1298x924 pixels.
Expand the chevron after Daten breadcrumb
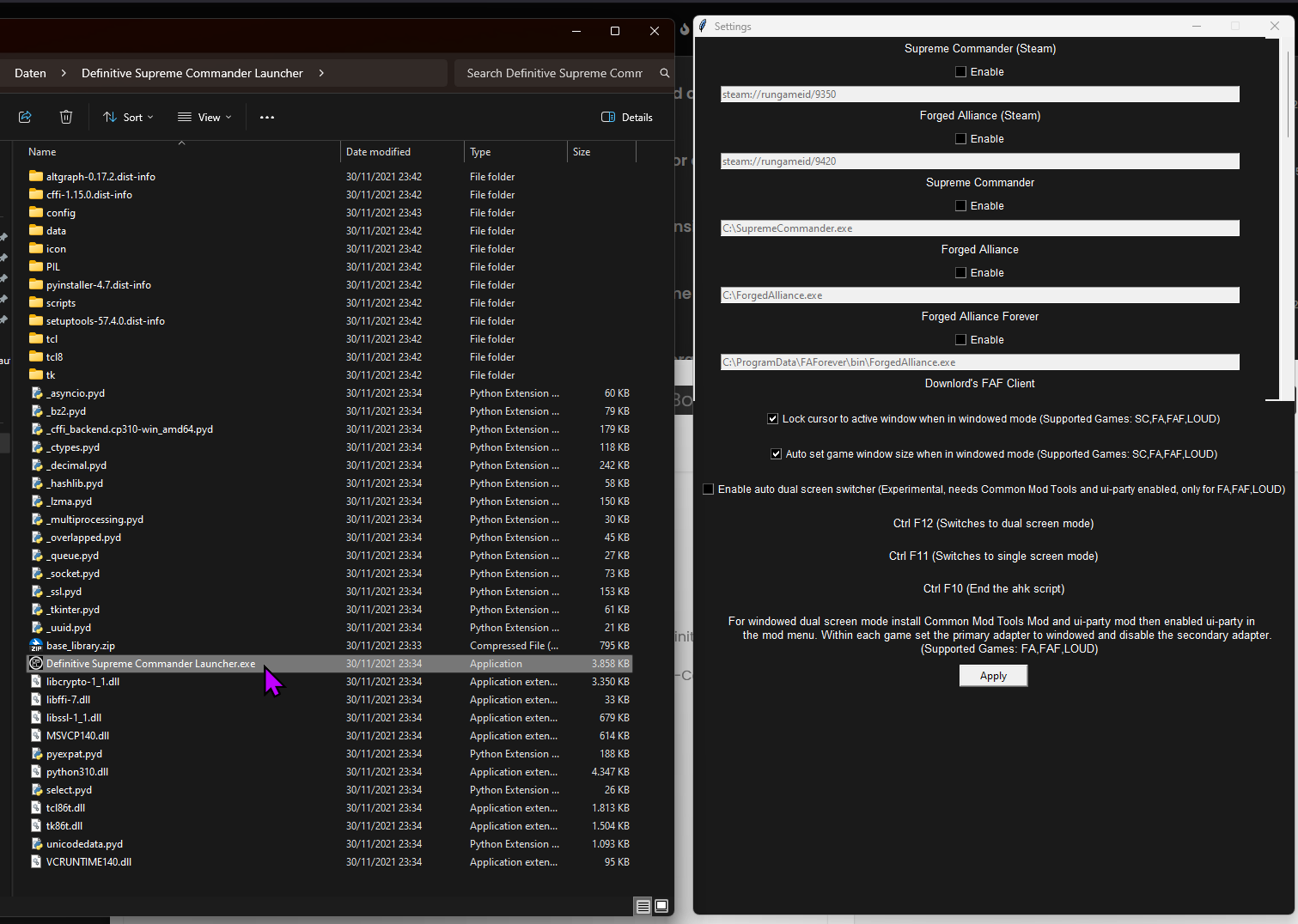(64, 73)
